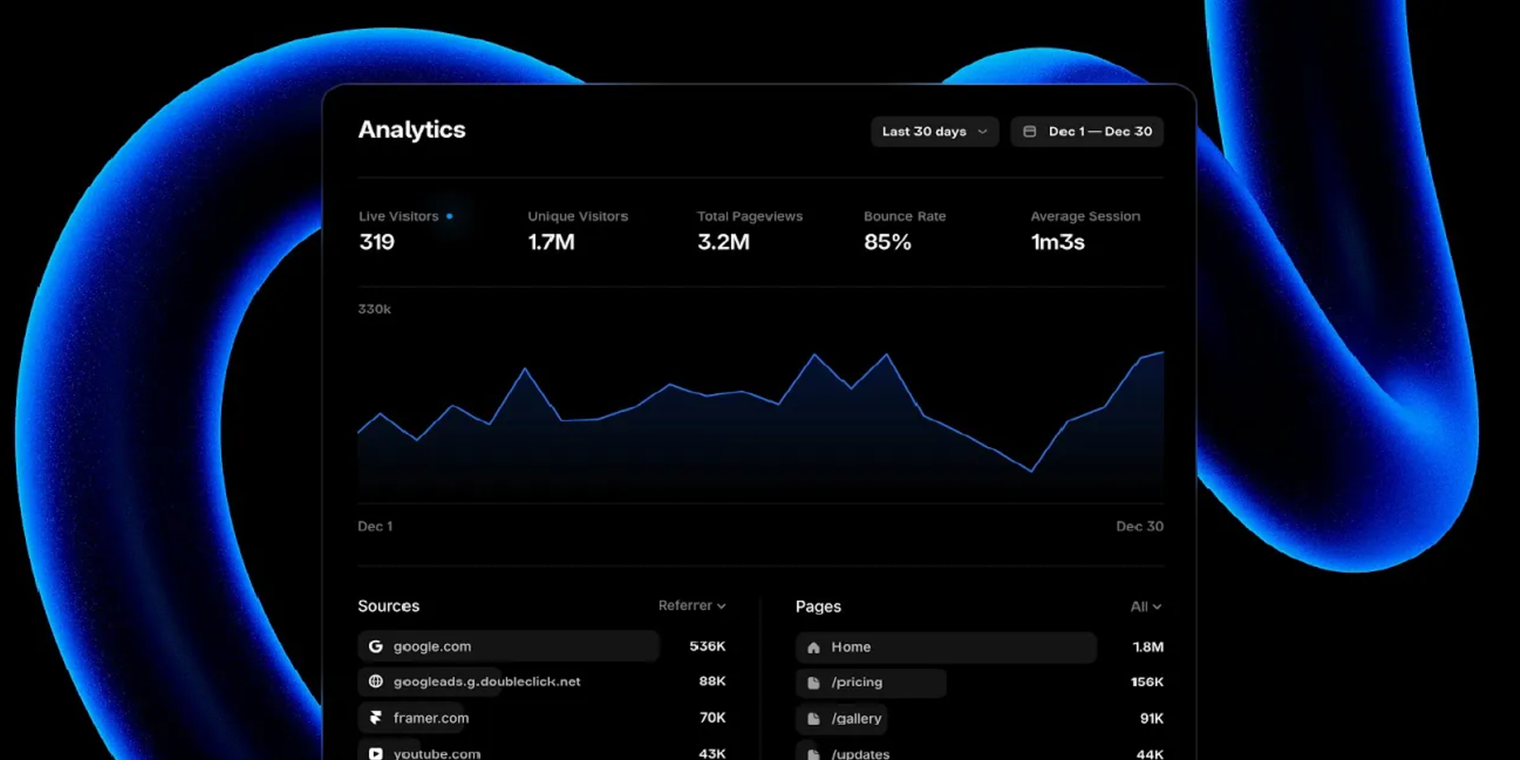Select the Framer logo beside framer.com
The image size is (1520, 760).
click(x=376, y=717)
